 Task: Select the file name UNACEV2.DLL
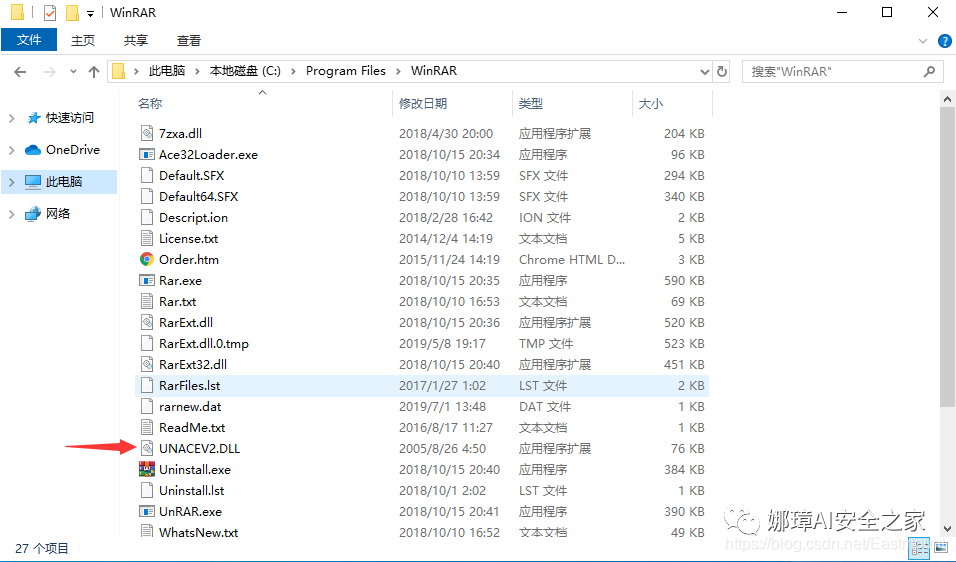pos(199,449)
